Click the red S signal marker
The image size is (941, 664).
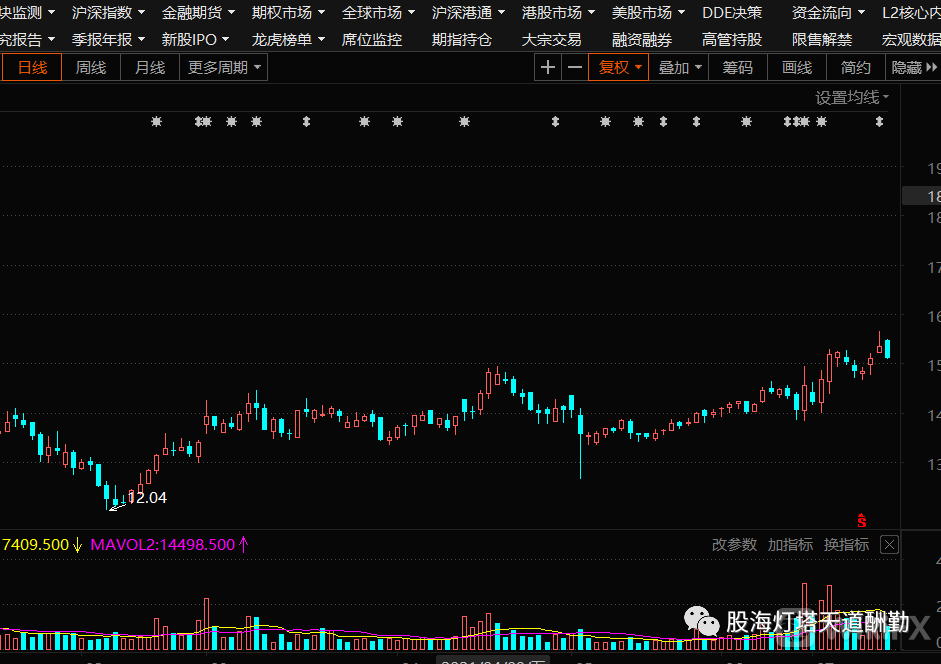tap(861, 520)
